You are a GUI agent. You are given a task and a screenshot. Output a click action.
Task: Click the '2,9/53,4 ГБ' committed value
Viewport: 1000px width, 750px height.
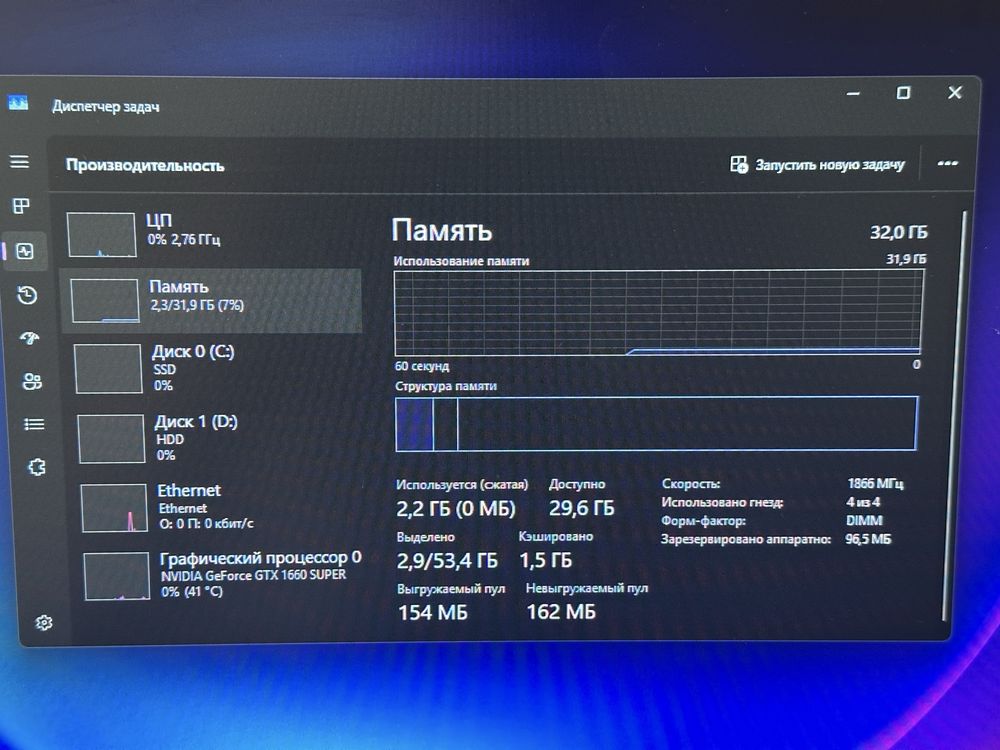[447, 561]
